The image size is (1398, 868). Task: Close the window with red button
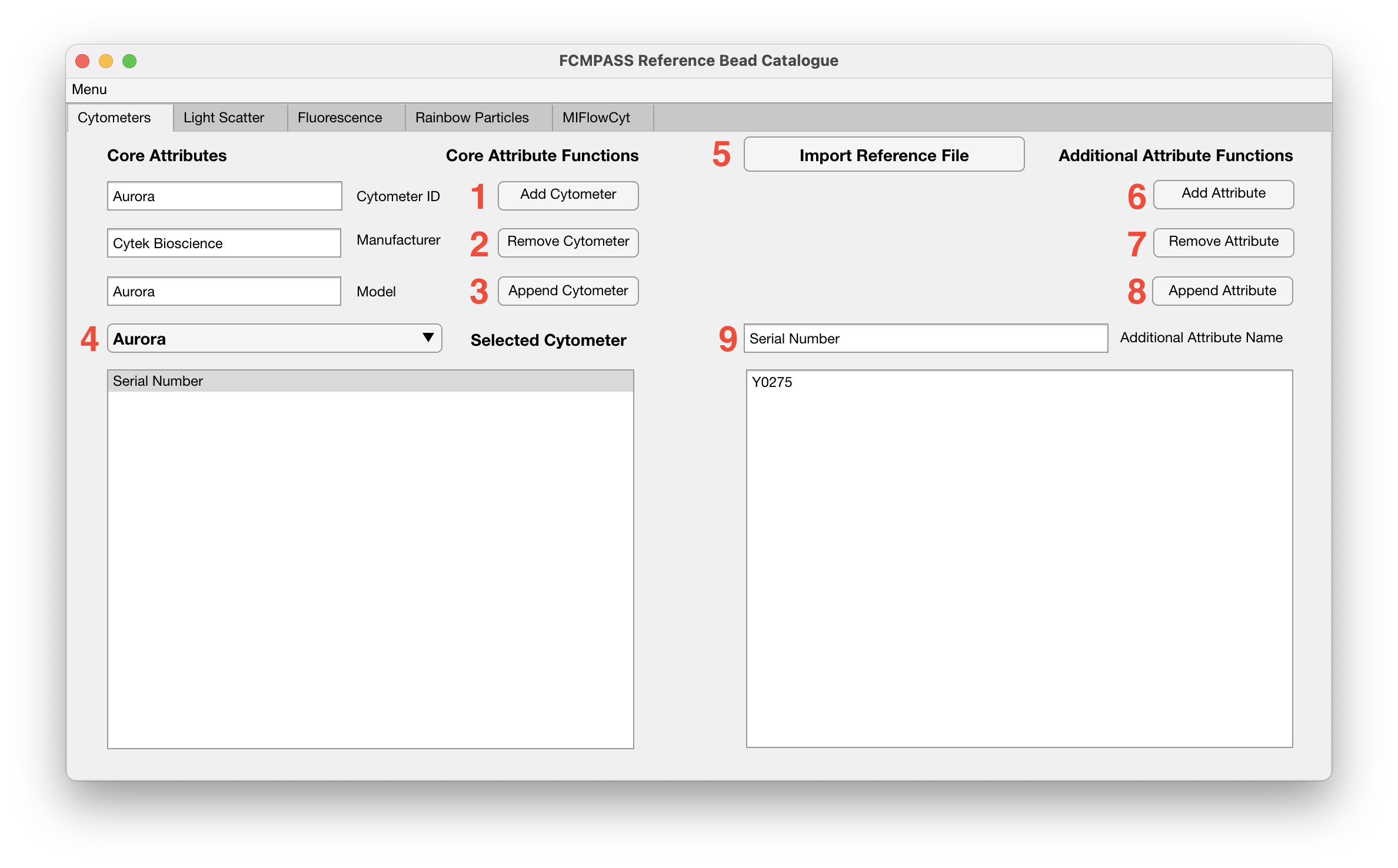(x=82, y=61)
